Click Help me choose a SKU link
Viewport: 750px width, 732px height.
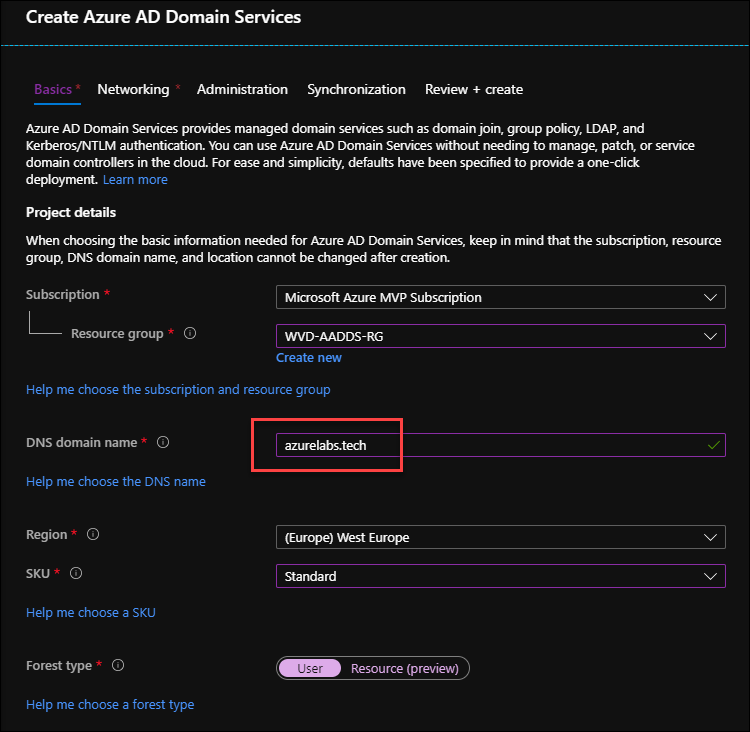[x=91, y=612]
